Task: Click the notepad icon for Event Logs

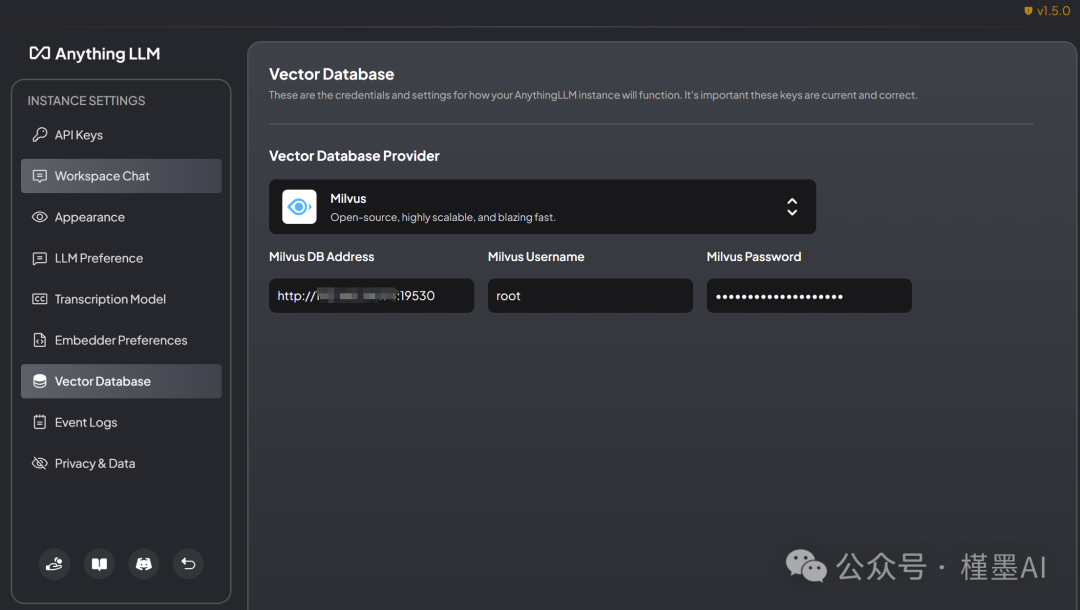Action: click(40, 422)
